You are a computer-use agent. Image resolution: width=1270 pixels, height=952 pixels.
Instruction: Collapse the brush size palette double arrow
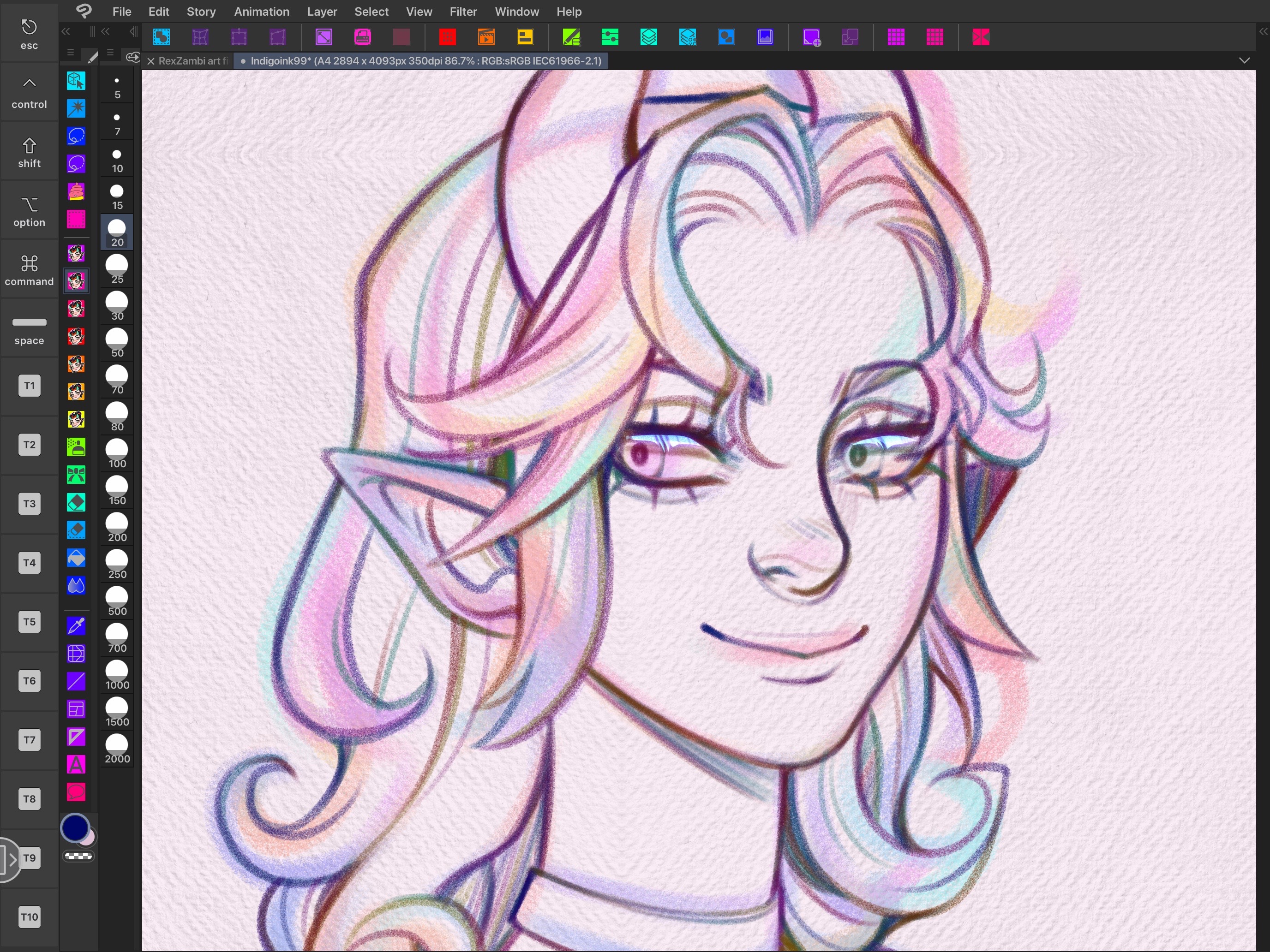pyautogui.click(x=105, y=31)
